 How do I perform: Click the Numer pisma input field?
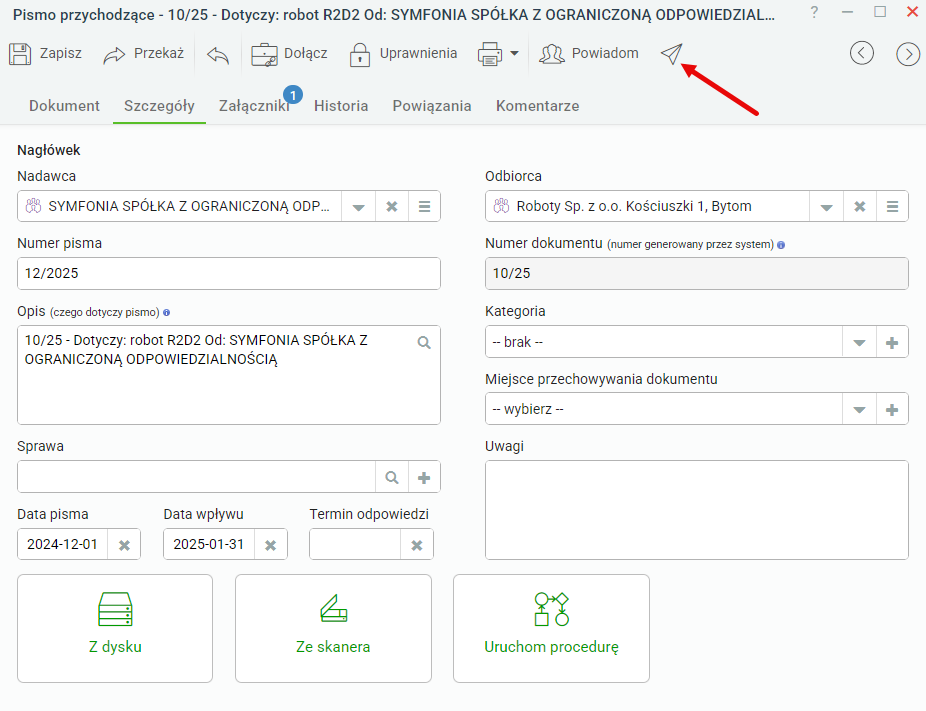click(229, 273)
